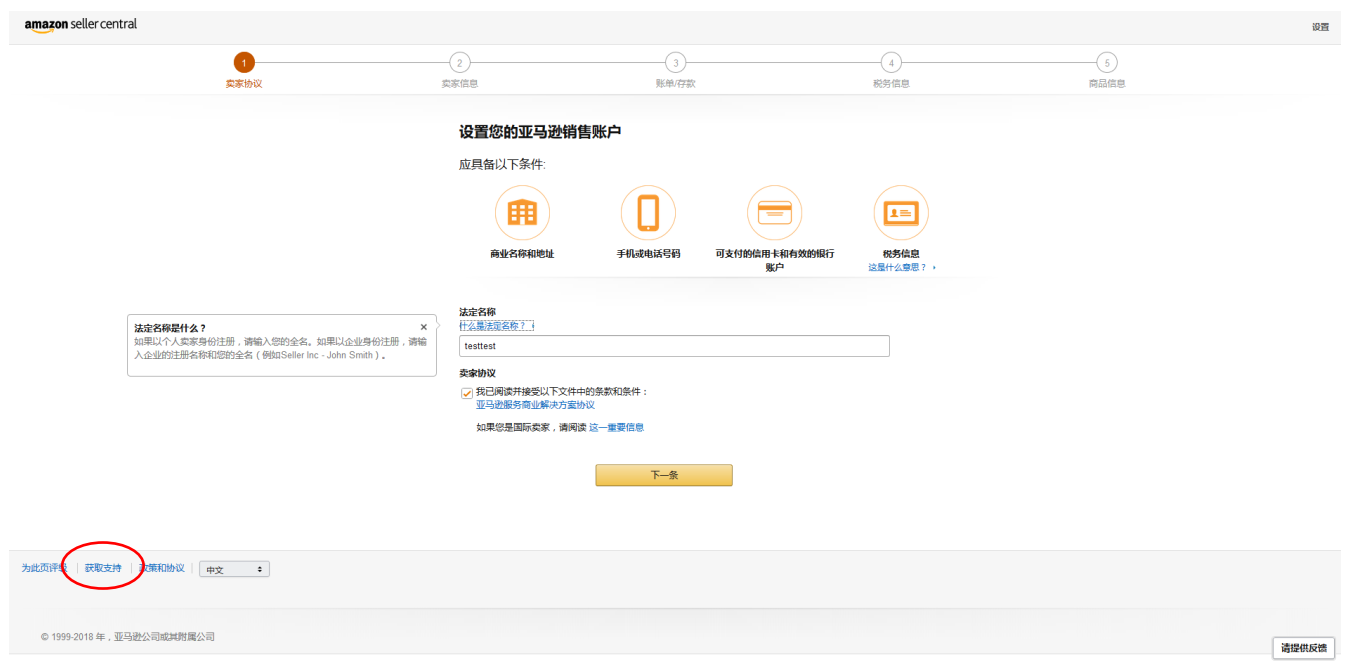1349x665 pixels.
Task: Open the 中文 language dropdown
Action: point(234,568)
